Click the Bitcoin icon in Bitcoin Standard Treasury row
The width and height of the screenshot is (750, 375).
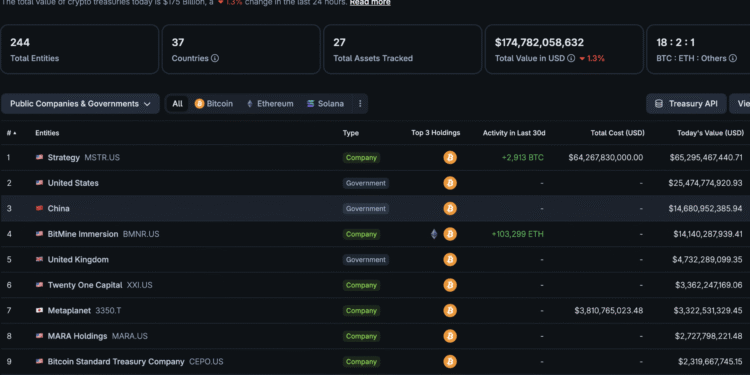tap(450, 362)
